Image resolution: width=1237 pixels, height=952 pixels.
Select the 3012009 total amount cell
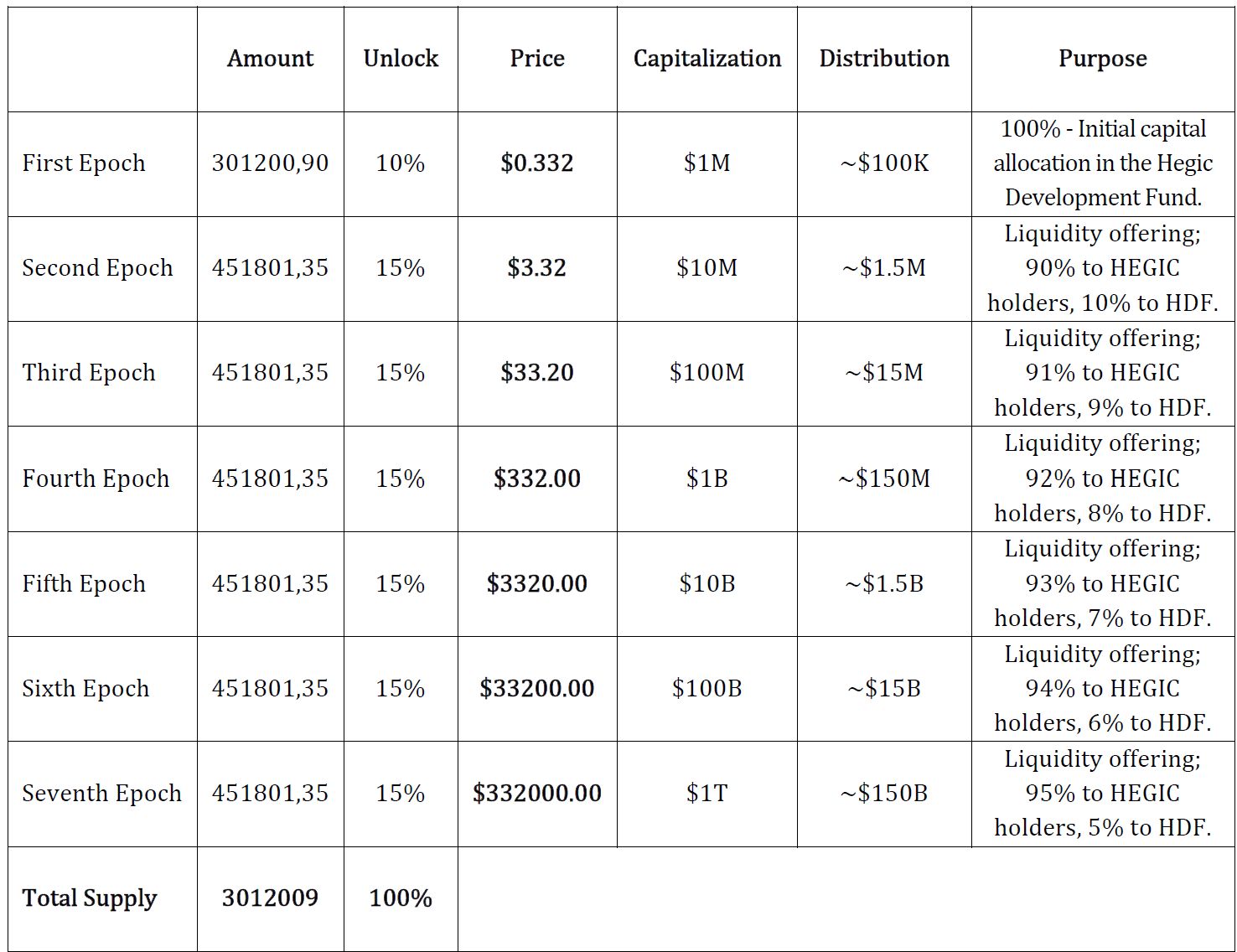tap(270, 898)
